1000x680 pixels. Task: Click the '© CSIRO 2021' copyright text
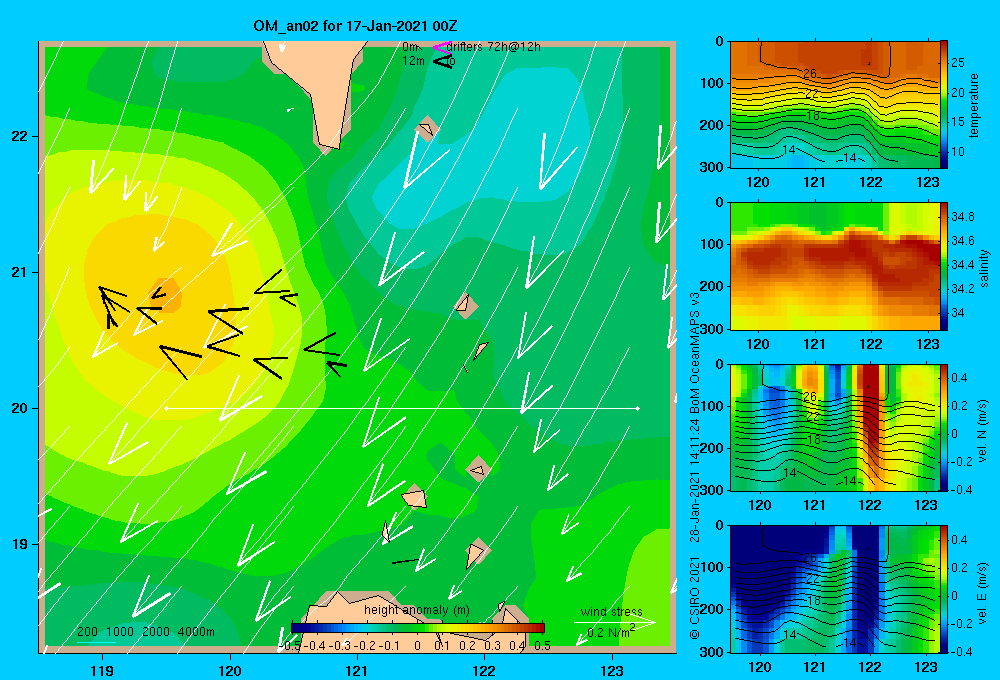click(695, 598)
